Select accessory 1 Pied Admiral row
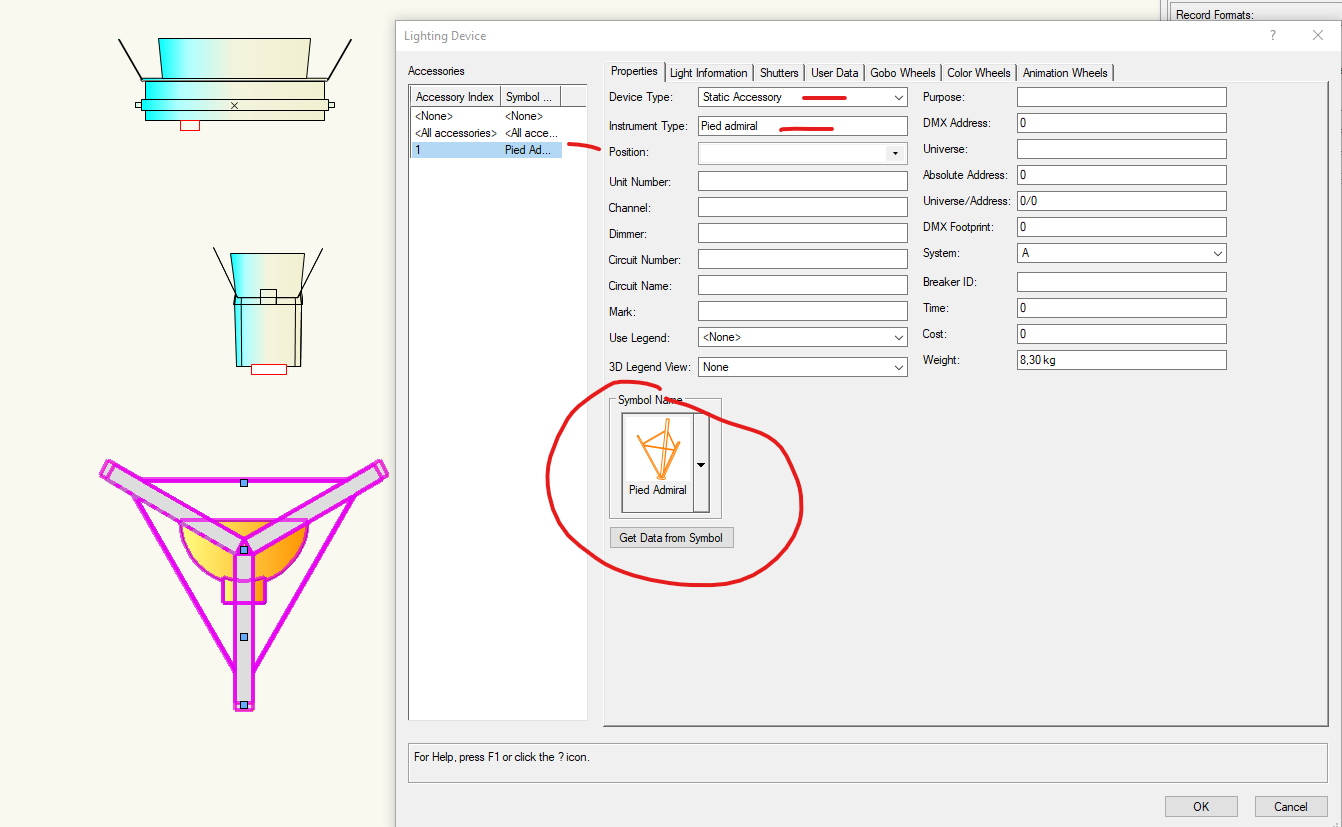The image size is (1342, 827). tap(486, 150)
